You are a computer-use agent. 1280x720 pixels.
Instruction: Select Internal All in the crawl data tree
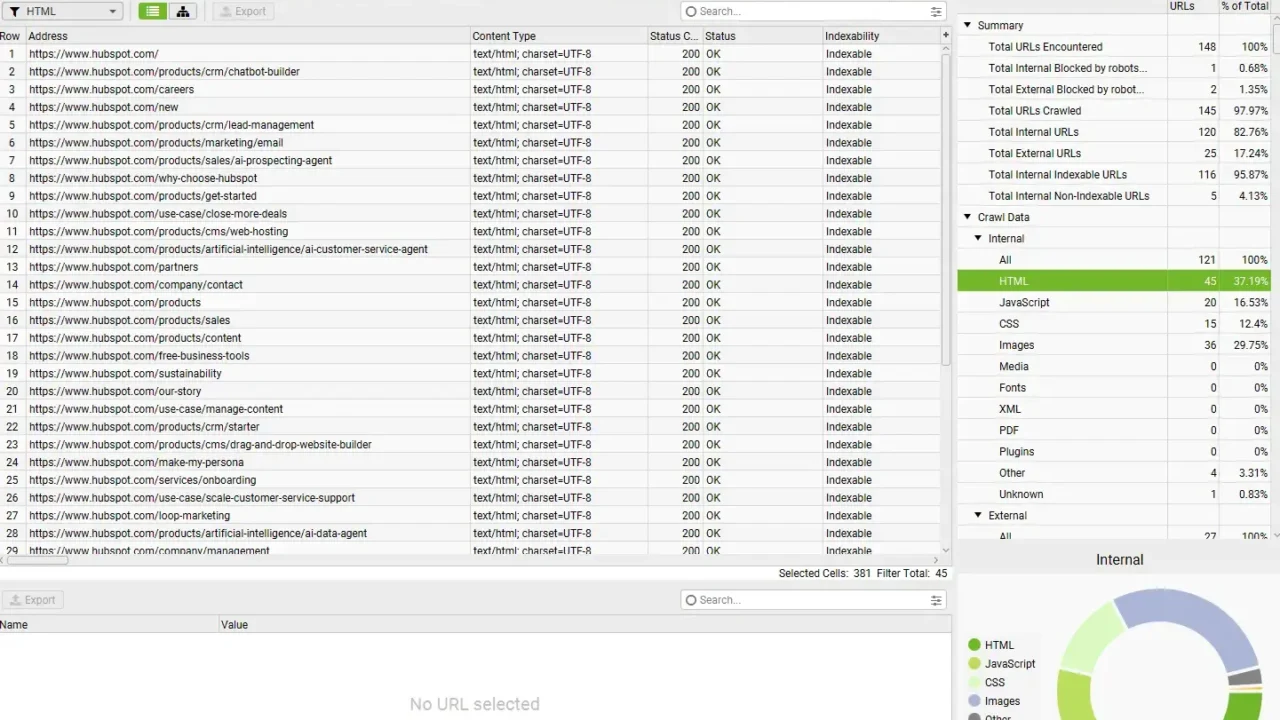pos(1114,260)
